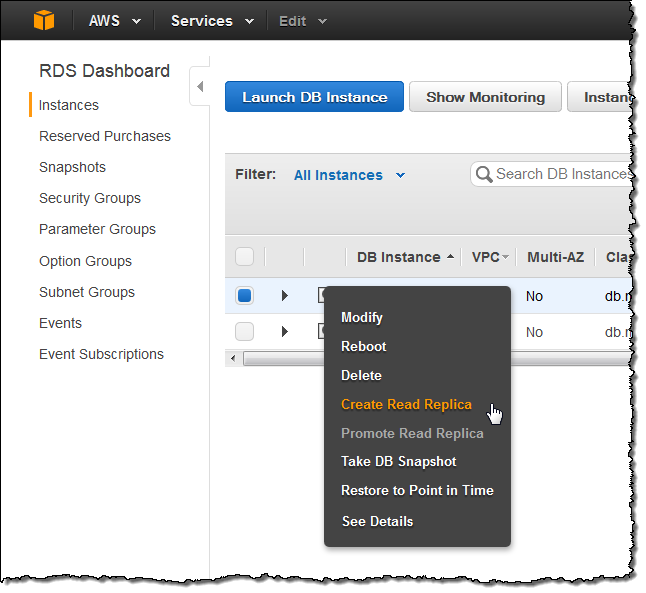Click the Search DB Instances field
The width and height of the screenshot is (646, 593).
[562, 174]
